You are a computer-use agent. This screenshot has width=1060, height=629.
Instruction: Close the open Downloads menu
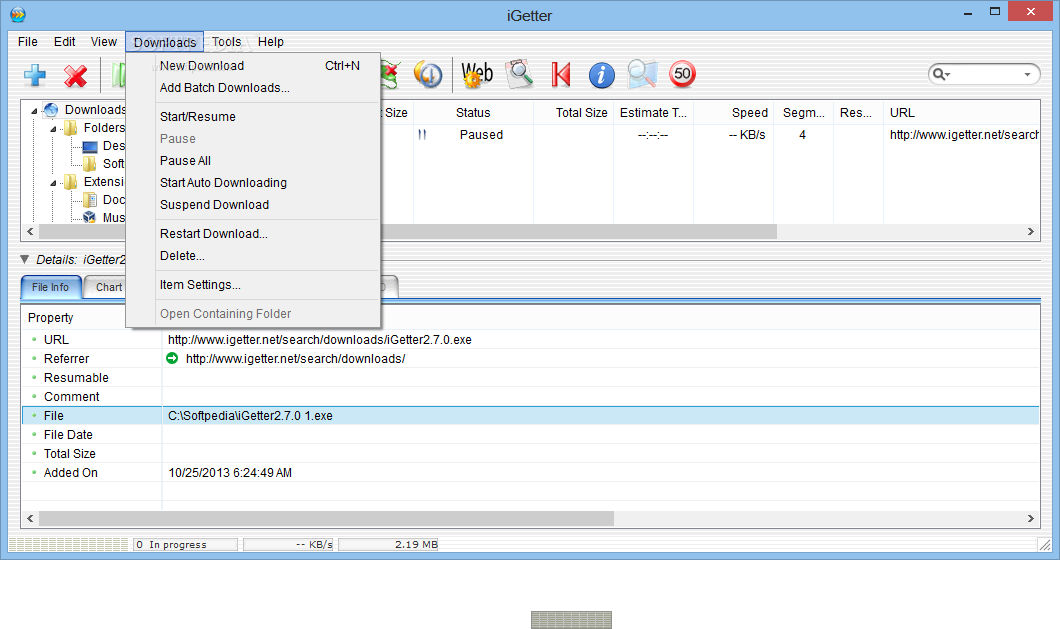click(x=164, y=42)
